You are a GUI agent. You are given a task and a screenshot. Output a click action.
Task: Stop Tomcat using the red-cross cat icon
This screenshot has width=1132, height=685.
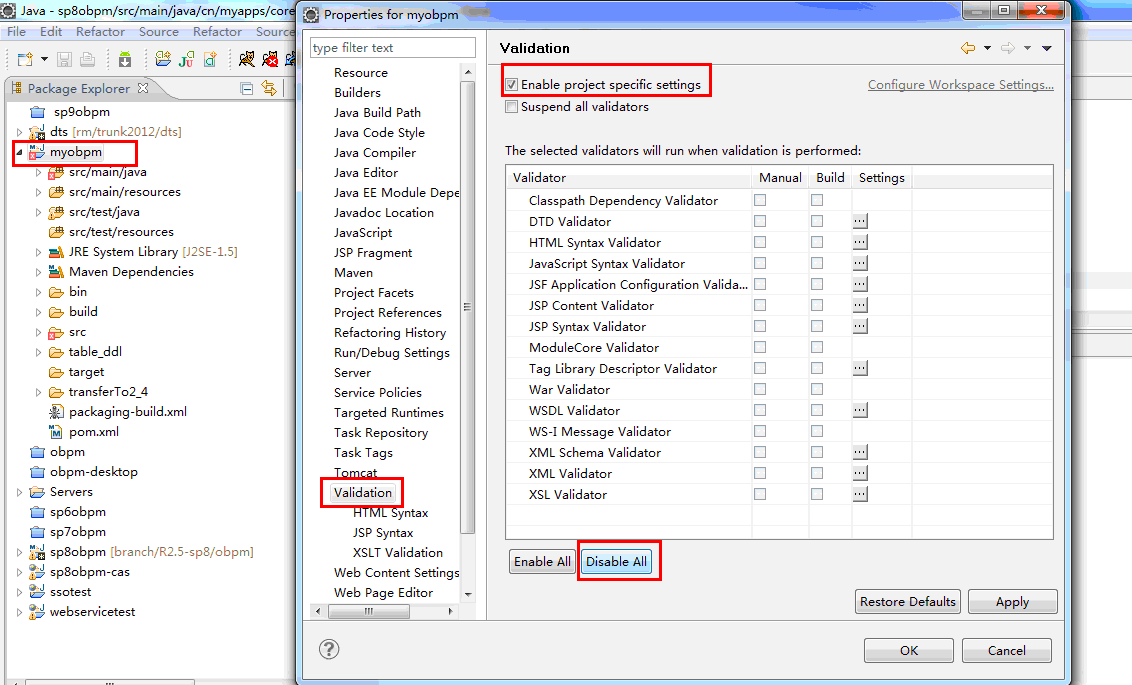pos(271,59)
